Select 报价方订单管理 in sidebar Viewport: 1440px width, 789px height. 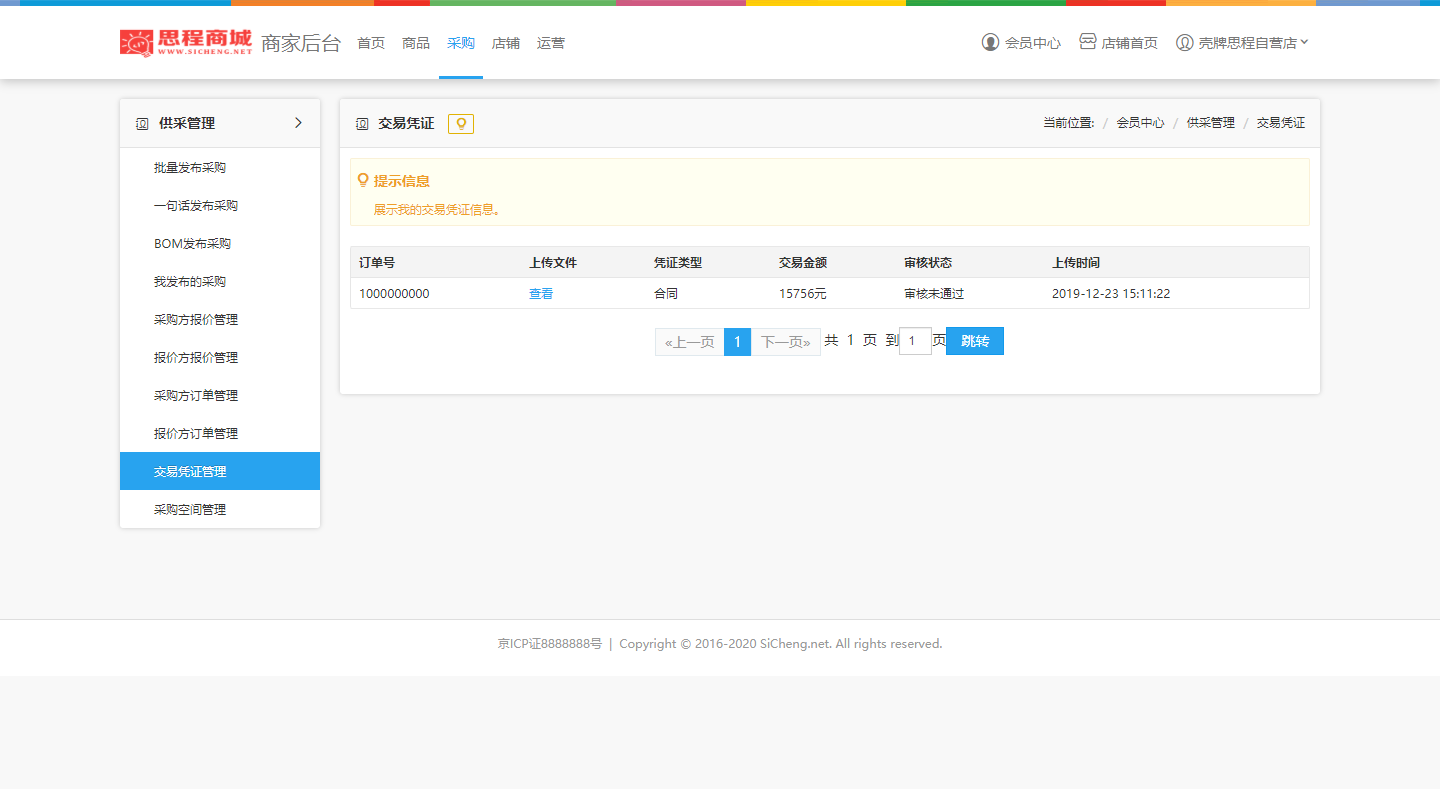pyautogui.click(x=220, y=433)
